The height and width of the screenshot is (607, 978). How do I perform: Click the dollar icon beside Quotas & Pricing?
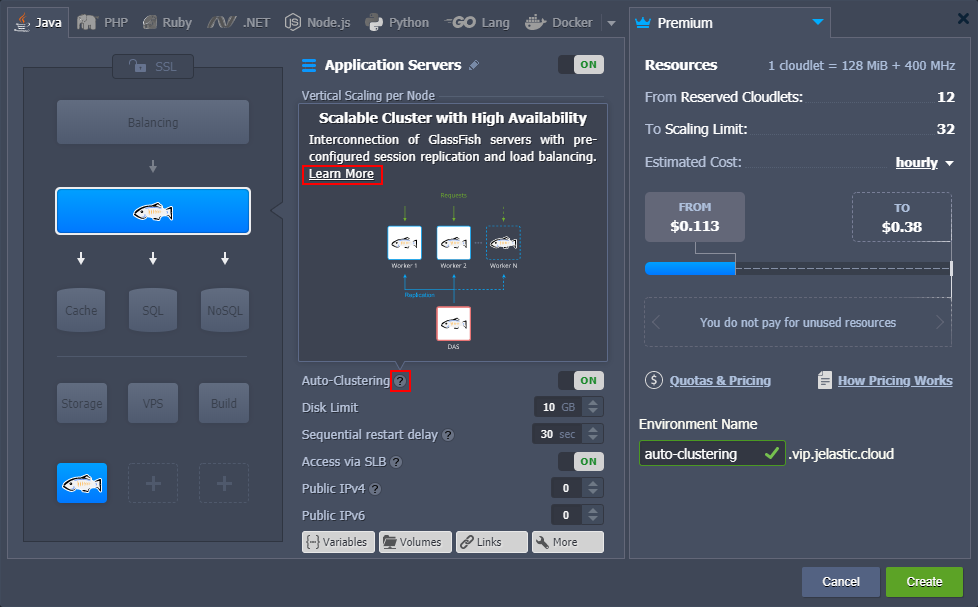[654, 380]
